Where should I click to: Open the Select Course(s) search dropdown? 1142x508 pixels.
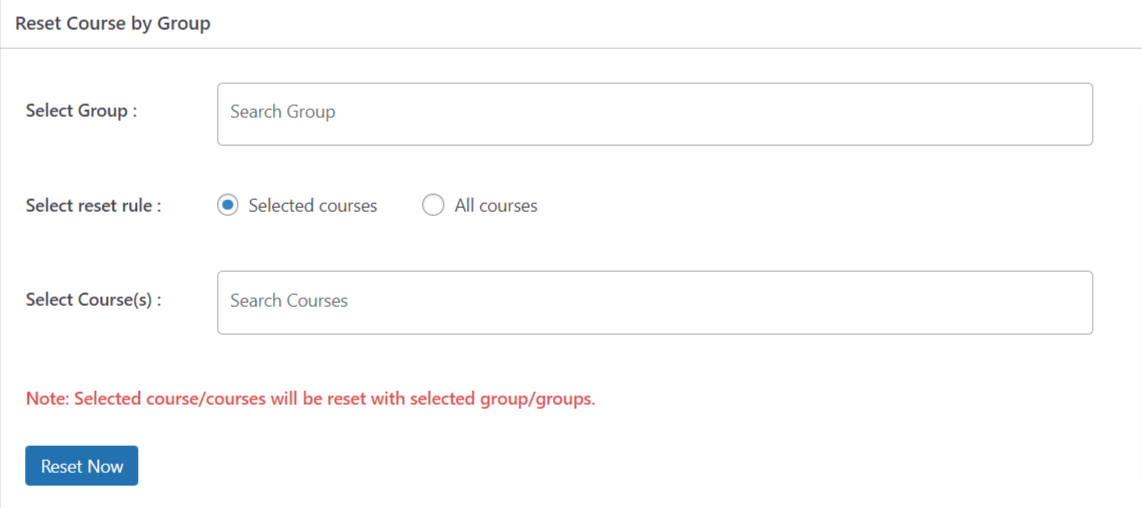[x=655, y=302]
